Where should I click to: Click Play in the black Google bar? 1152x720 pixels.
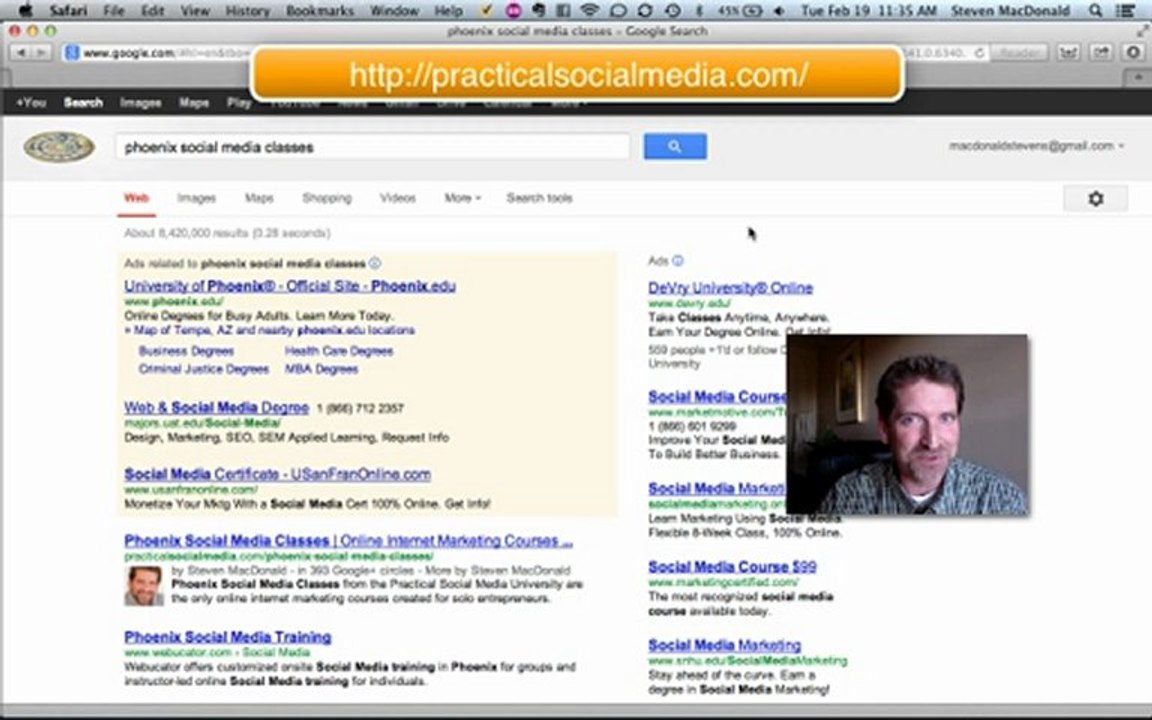(239, 103)
